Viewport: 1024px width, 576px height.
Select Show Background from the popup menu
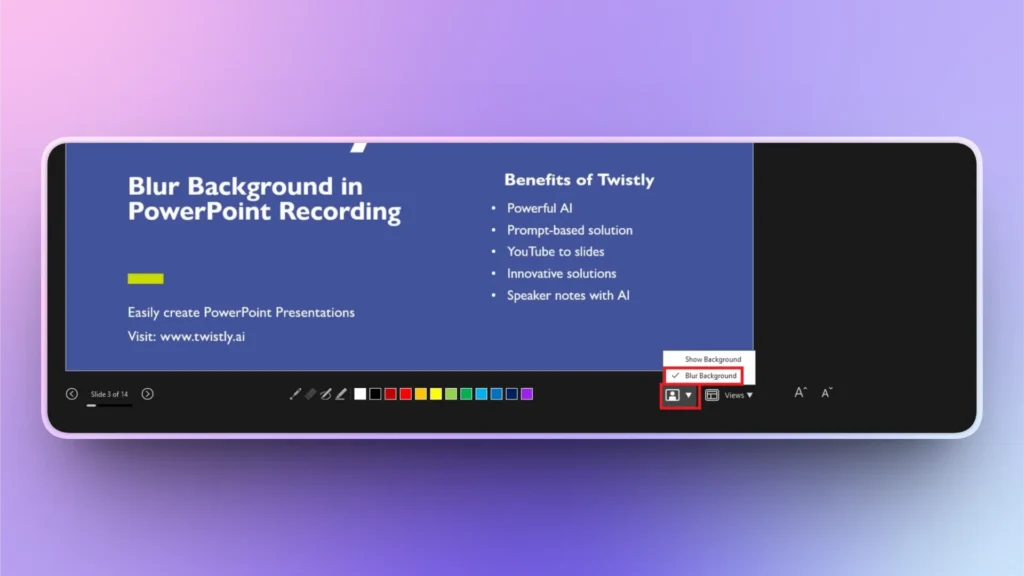712,359
